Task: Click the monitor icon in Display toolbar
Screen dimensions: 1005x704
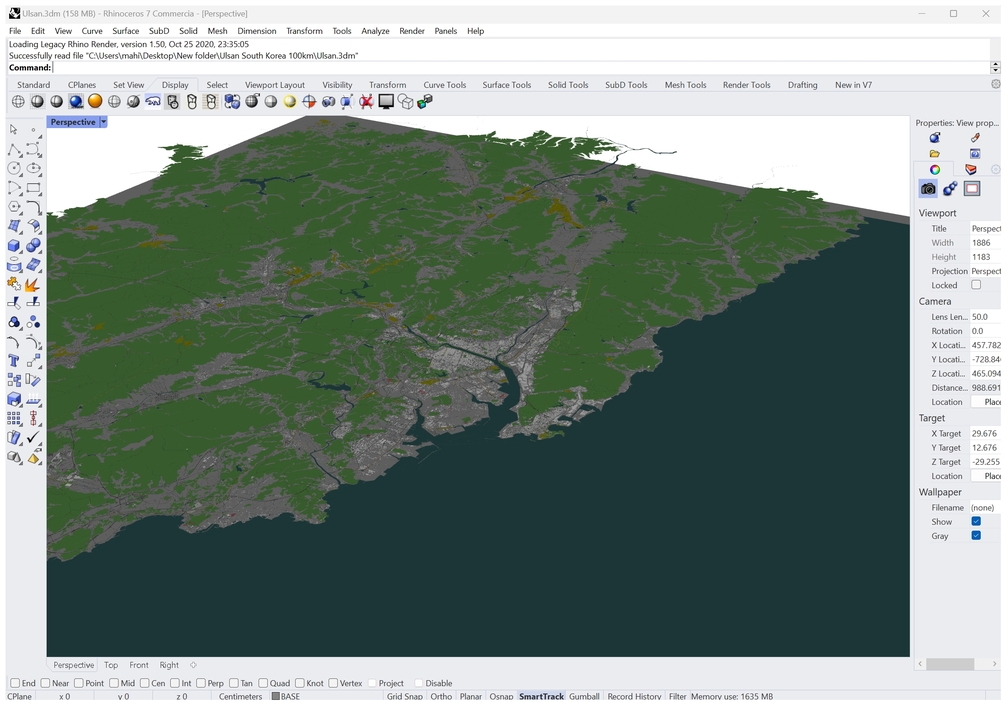Action: 386,101
